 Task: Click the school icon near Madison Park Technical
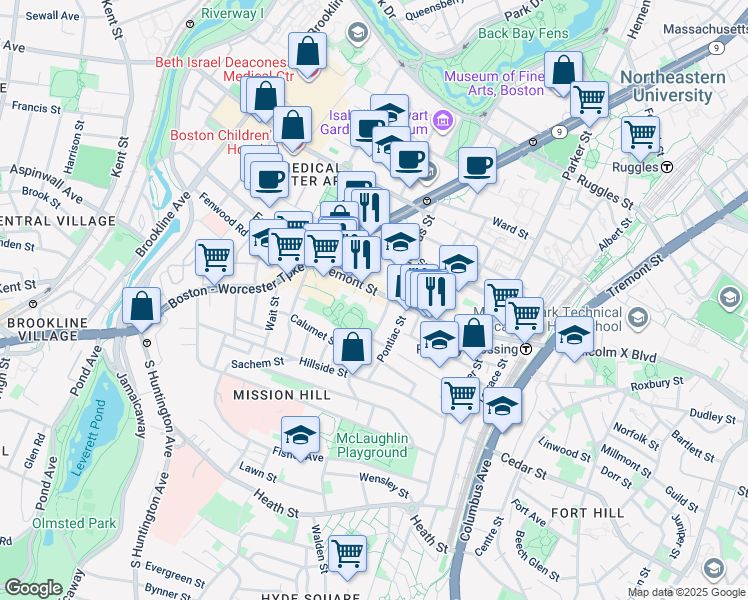[638, 318]
